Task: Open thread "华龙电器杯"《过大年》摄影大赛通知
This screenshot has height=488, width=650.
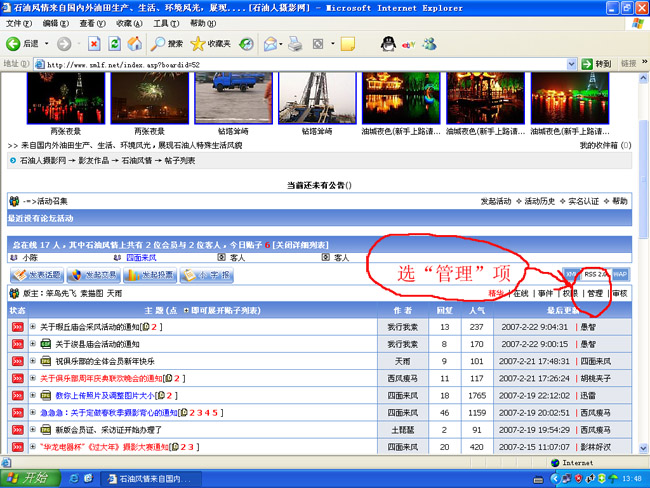Action: [104, 447]
